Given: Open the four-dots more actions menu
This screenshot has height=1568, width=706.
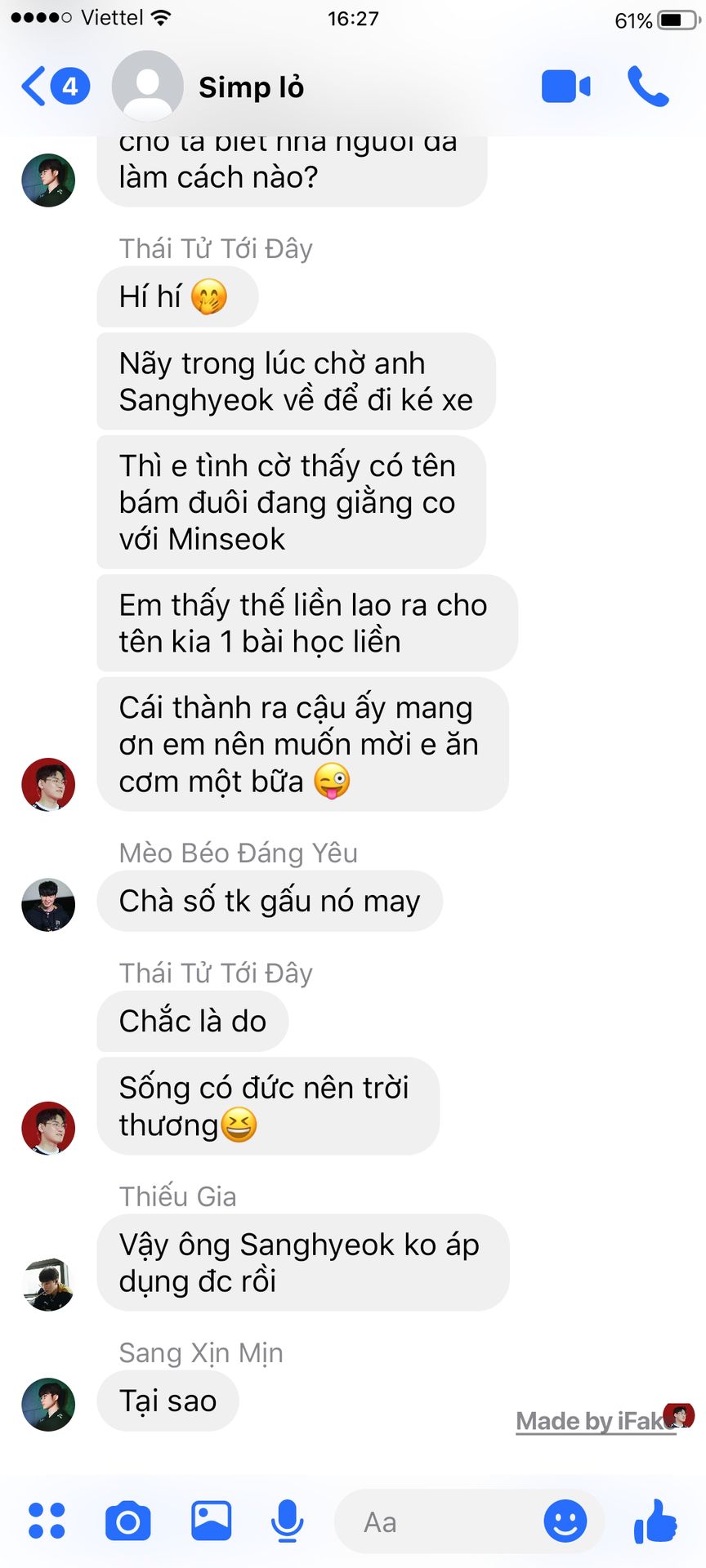Looking at the screenshot, I should (47, 1521).
